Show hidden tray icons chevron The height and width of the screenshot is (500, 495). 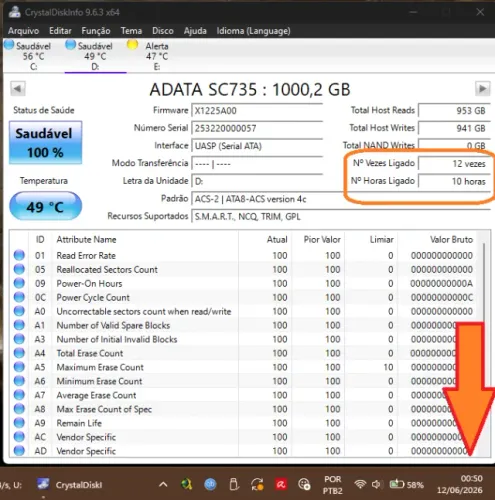click(x=163, y=484)
